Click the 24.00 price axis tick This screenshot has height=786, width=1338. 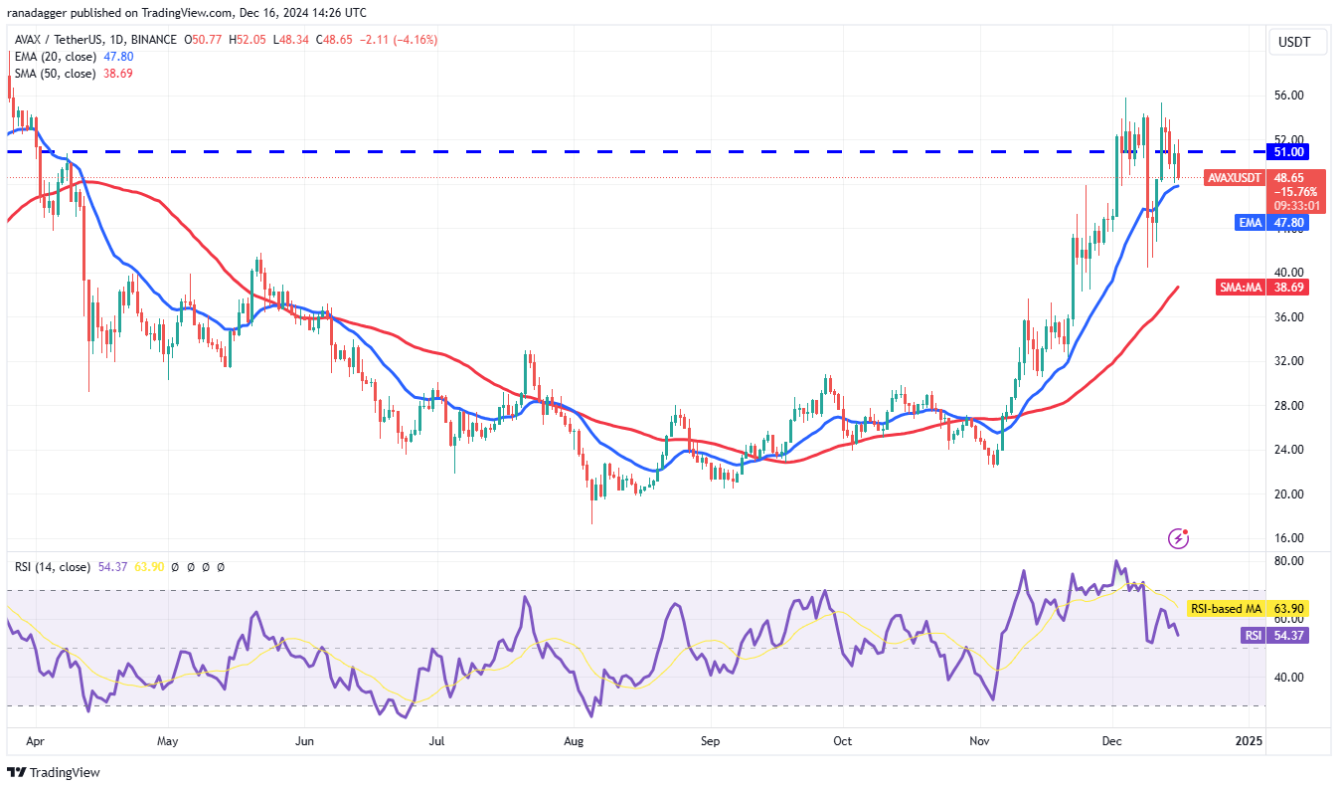click(x=1291, y=450)
